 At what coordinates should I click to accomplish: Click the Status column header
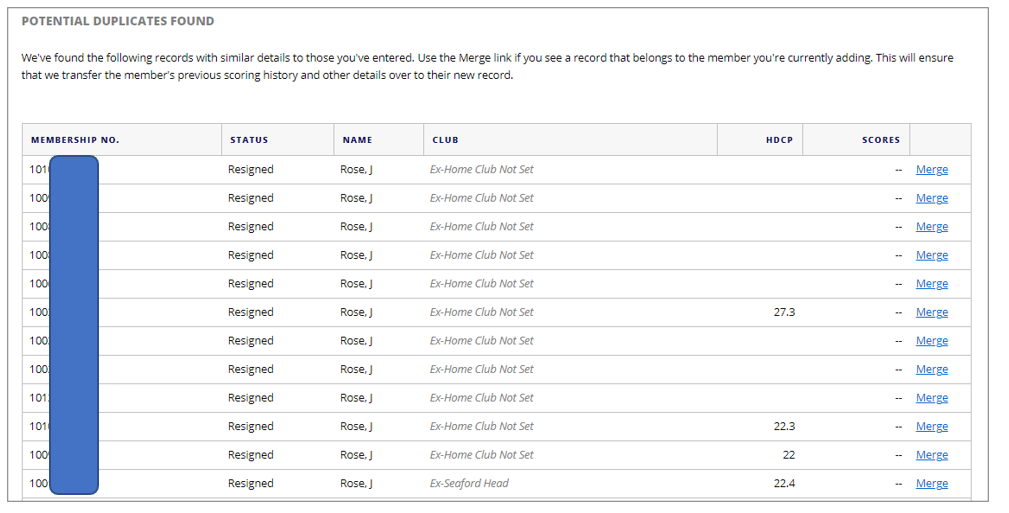coord(249,140)
